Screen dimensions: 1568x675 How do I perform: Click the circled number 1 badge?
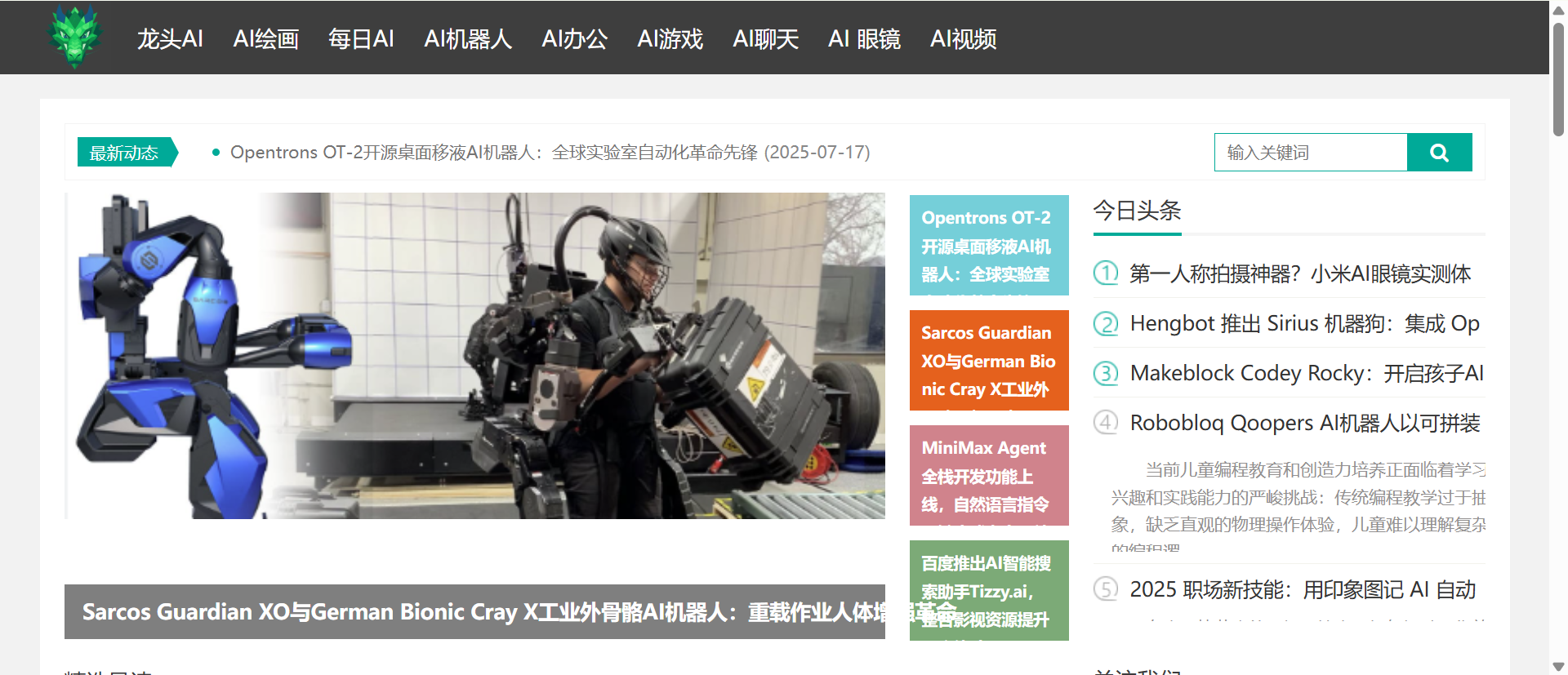[x=1106, y=273]
